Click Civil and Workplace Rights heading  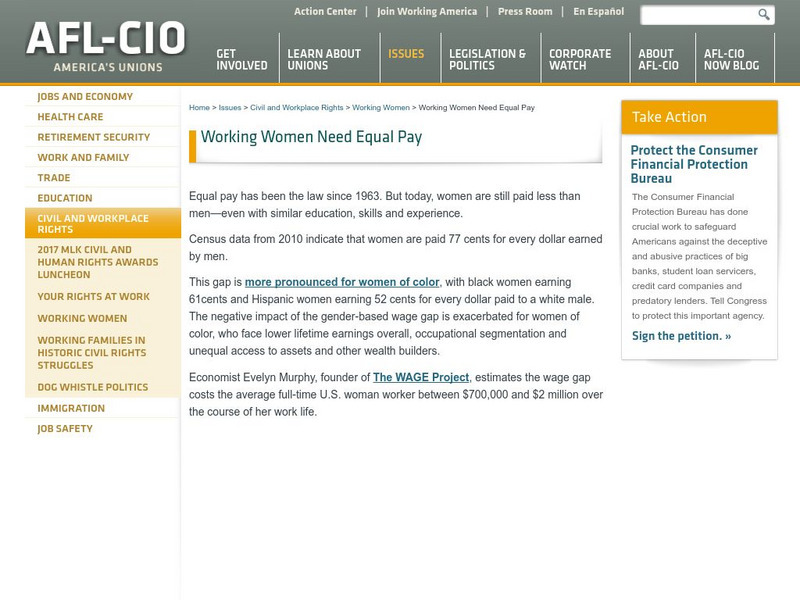(103, 223)
